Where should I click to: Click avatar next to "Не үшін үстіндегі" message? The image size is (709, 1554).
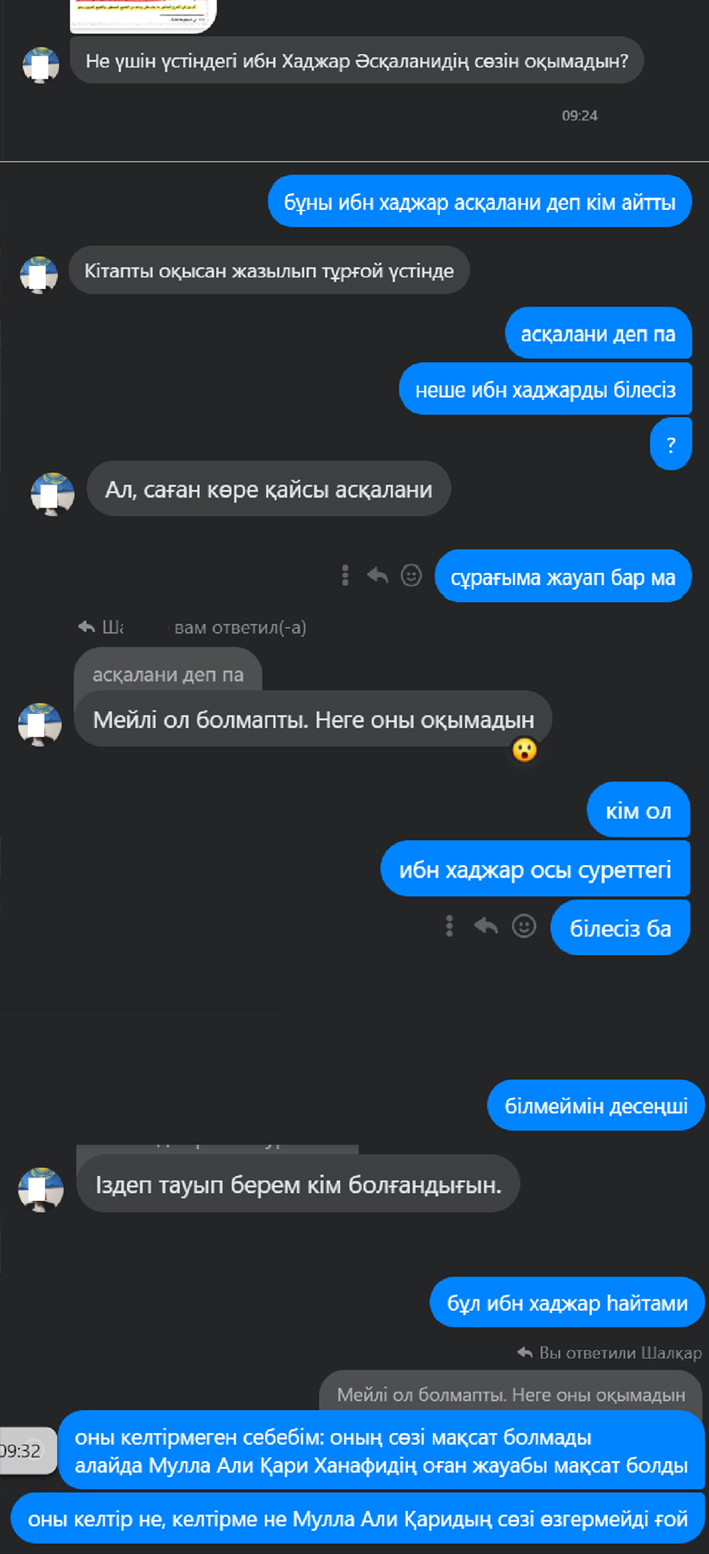[x=40, y=64]
